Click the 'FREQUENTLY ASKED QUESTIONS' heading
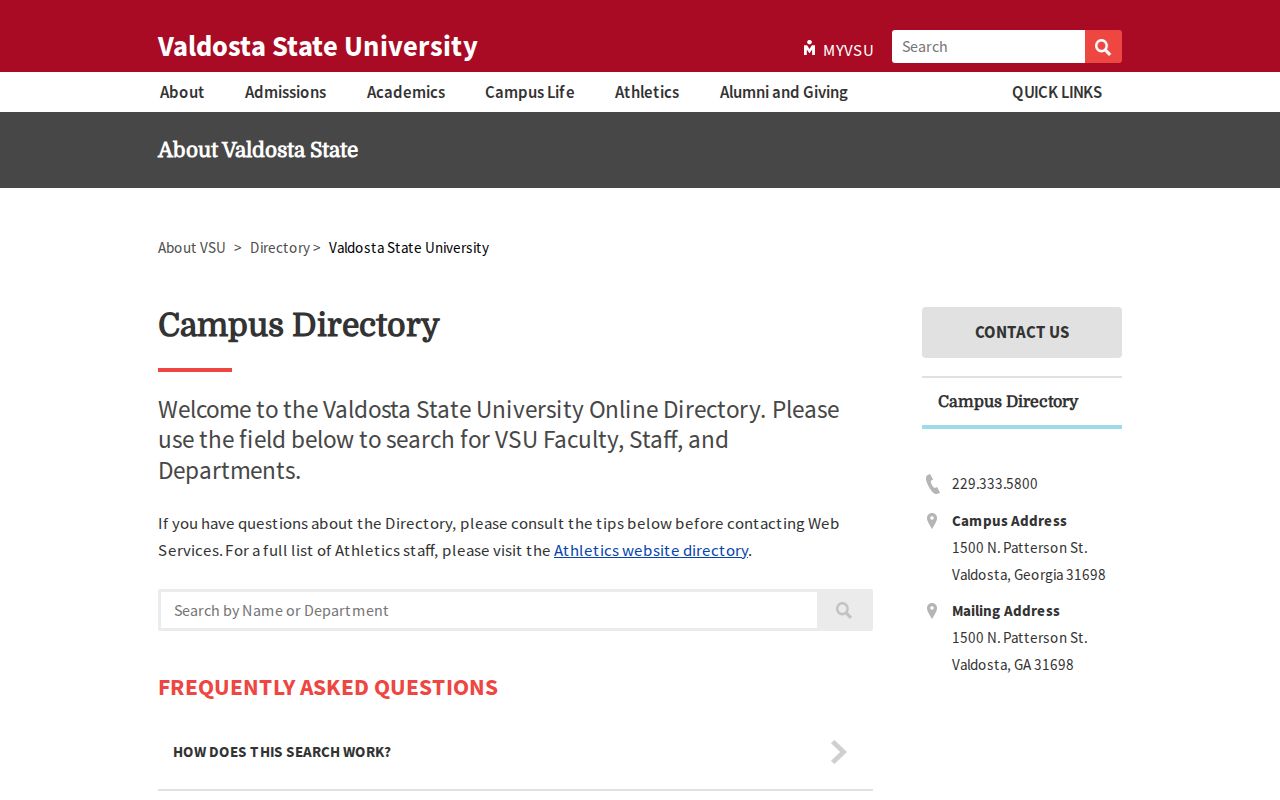Viewport: 1280px width, 800px height. [328, 688]
